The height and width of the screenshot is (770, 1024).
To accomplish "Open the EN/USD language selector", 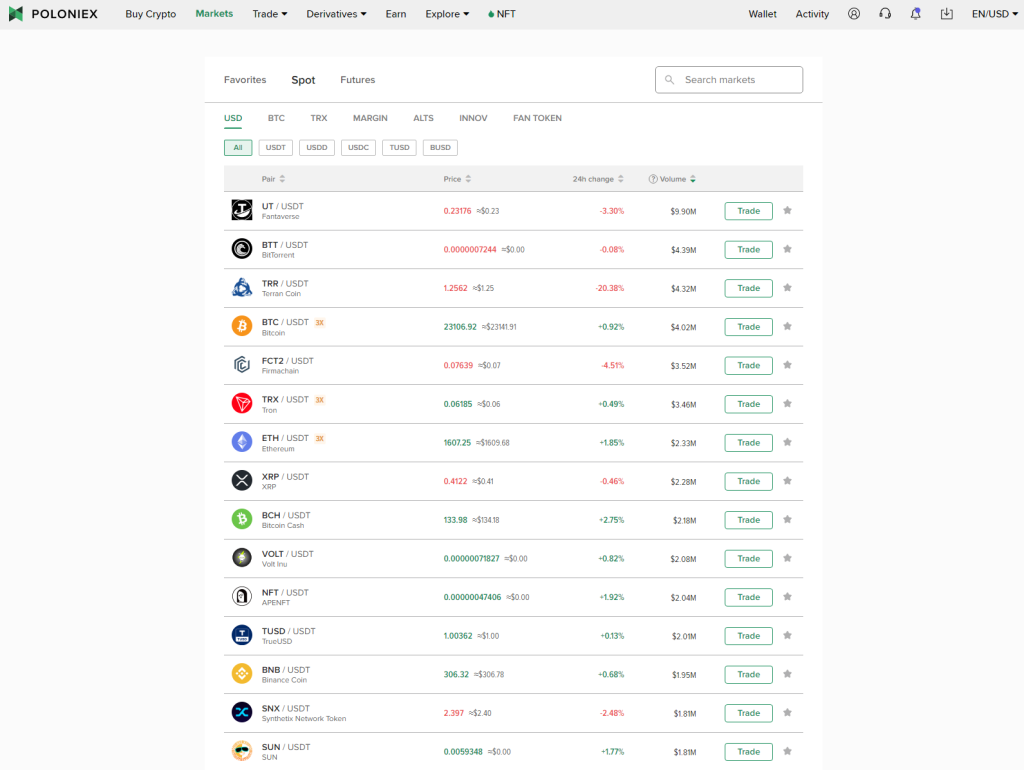I will tap(993, 14).
